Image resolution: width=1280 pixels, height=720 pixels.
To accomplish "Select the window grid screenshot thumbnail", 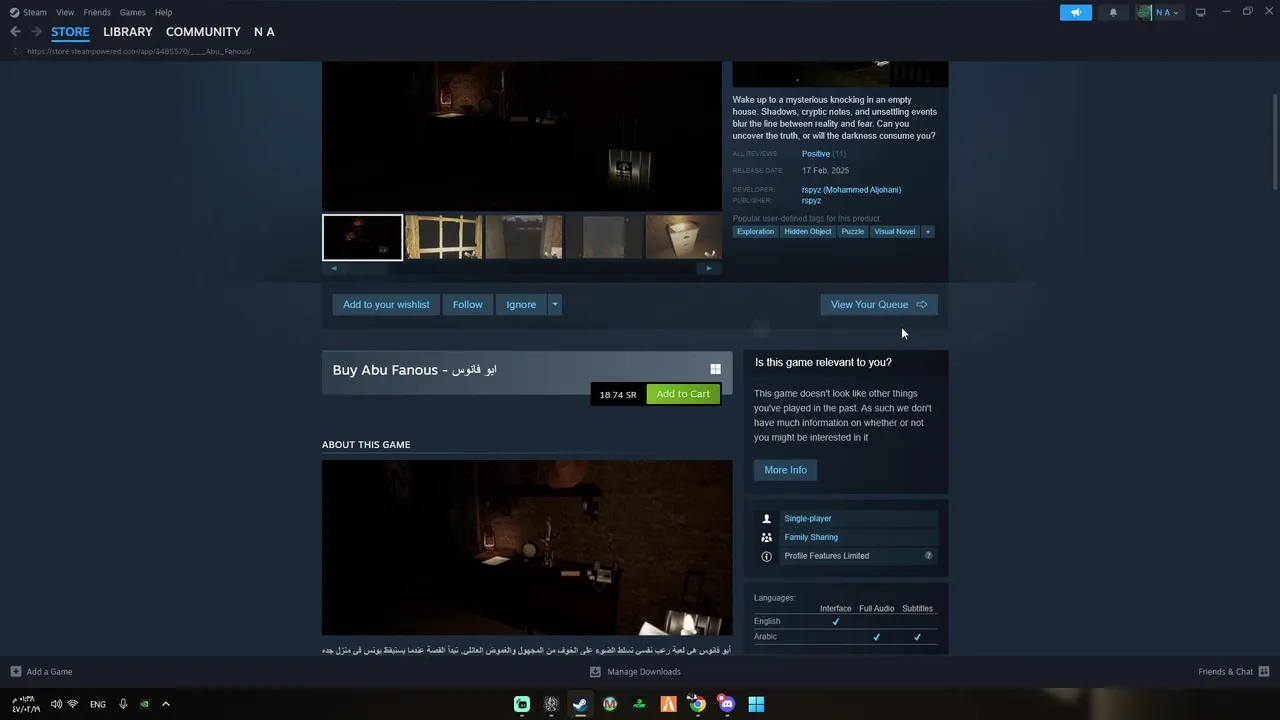I will pyautogui.click(x=443, y=237).
